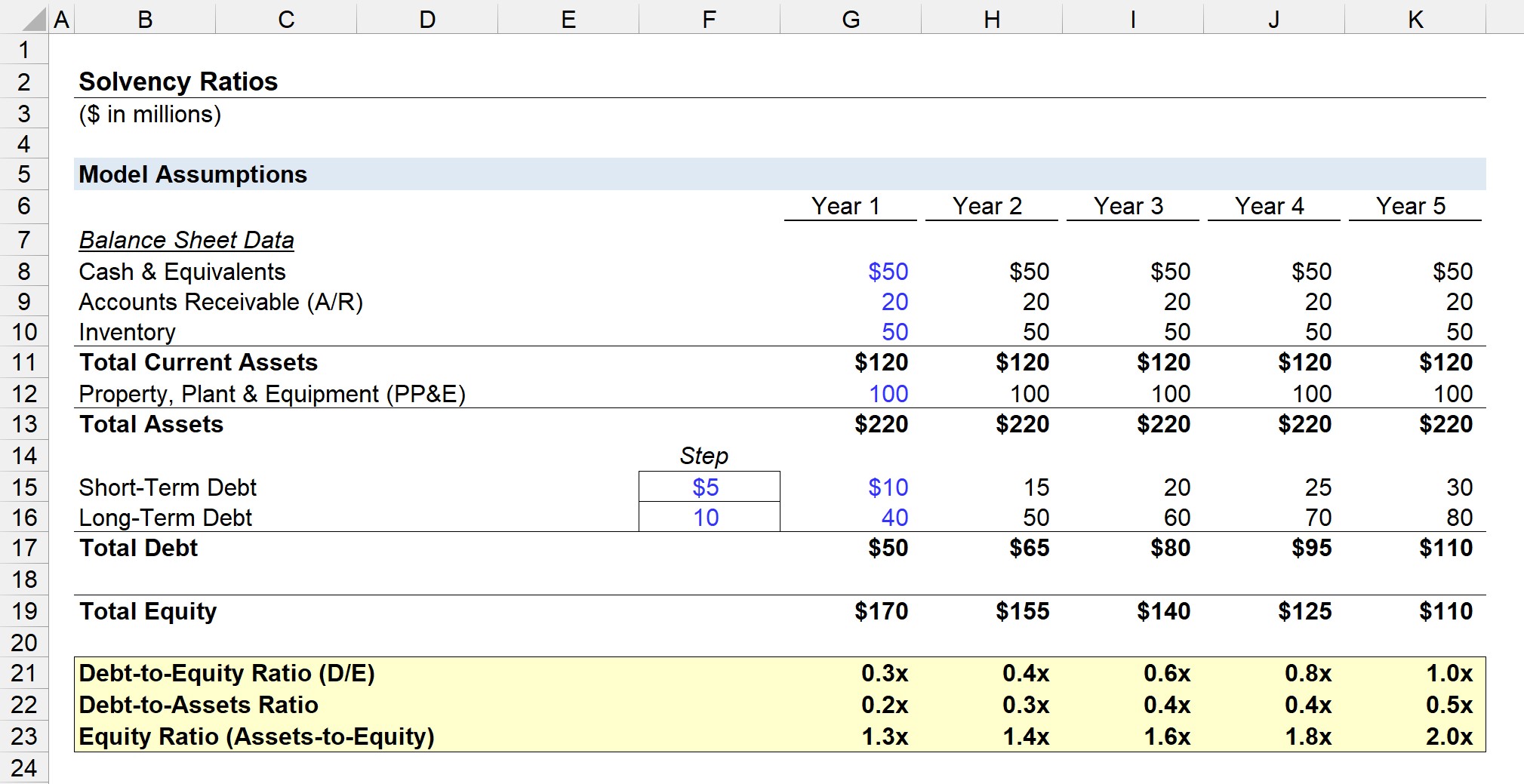
Task: Click the ($ in millions) cell
Action: coord(149,114)
